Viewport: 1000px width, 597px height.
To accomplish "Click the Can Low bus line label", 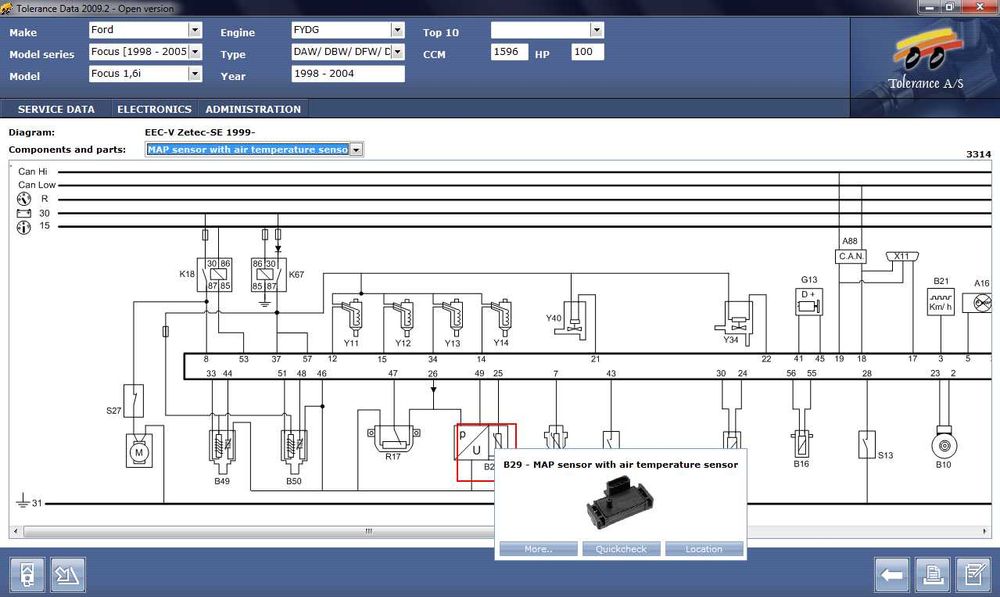I will [x=36, y=184].
